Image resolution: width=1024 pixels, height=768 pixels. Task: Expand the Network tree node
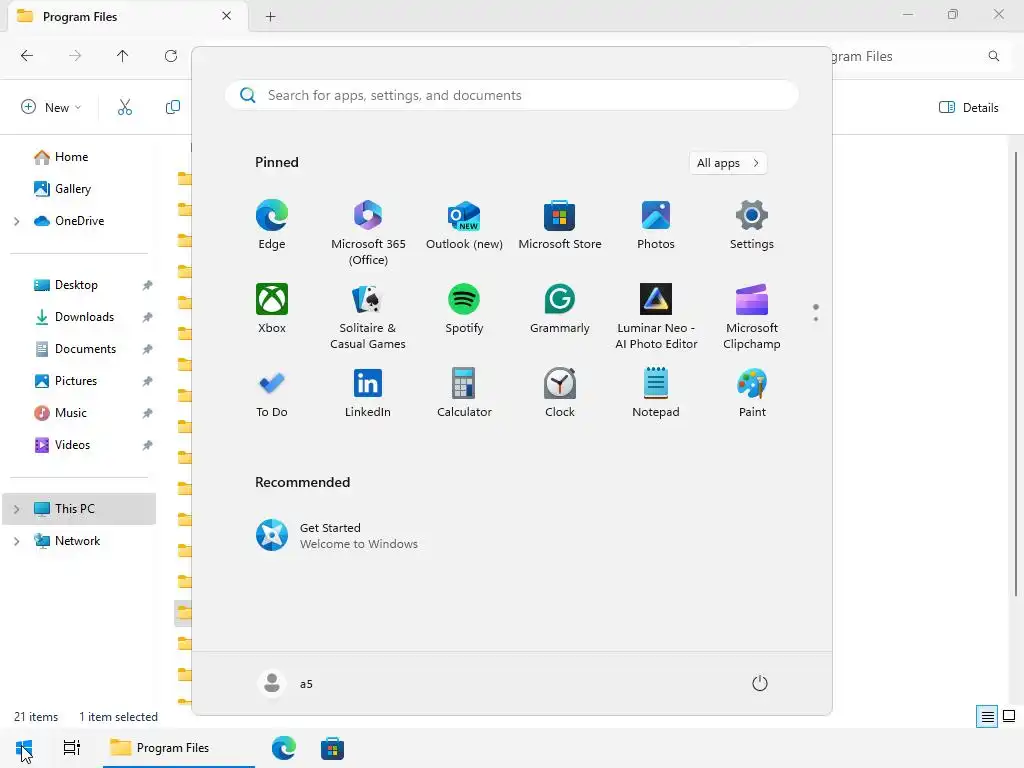16,541
